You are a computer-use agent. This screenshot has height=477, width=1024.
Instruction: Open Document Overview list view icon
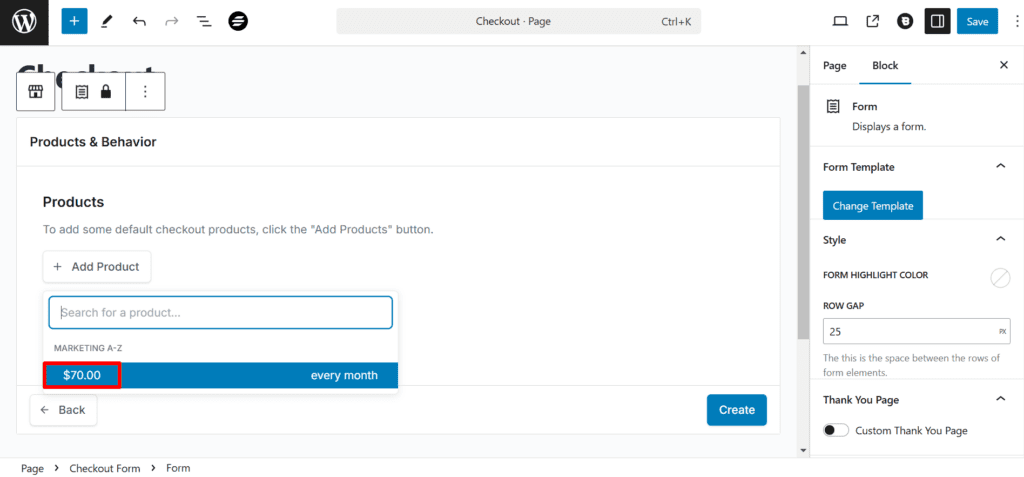tap(204, 21)
